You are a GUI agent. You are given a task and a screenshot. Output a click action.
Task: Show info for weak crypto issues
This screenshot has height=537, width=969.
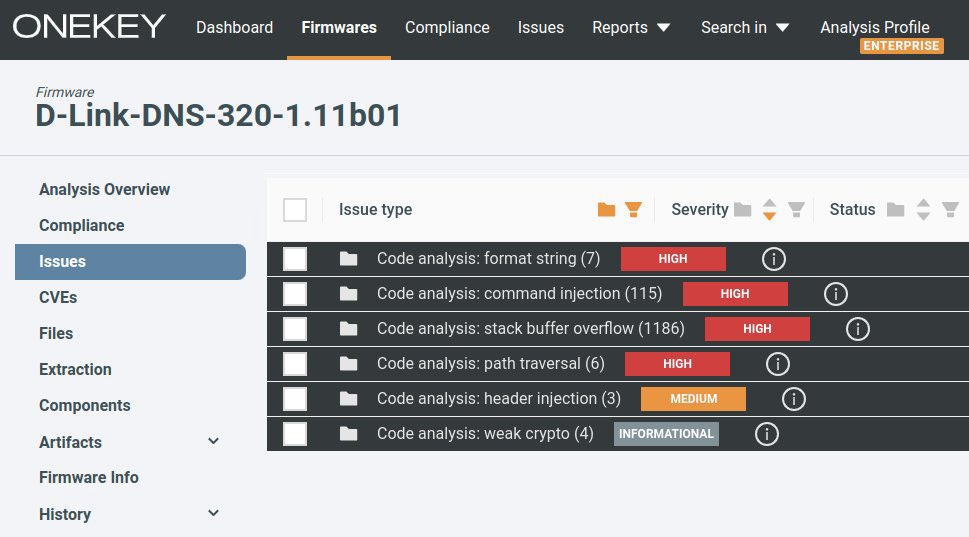(x=766, y=434)
